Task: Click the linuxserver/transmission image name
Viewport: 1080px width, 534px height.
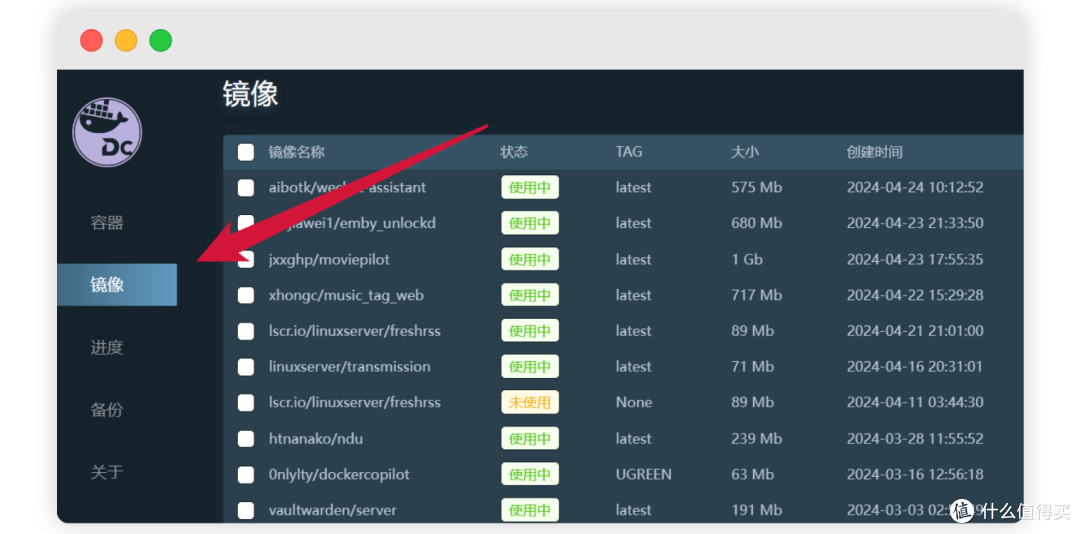Action: [350, 367]
